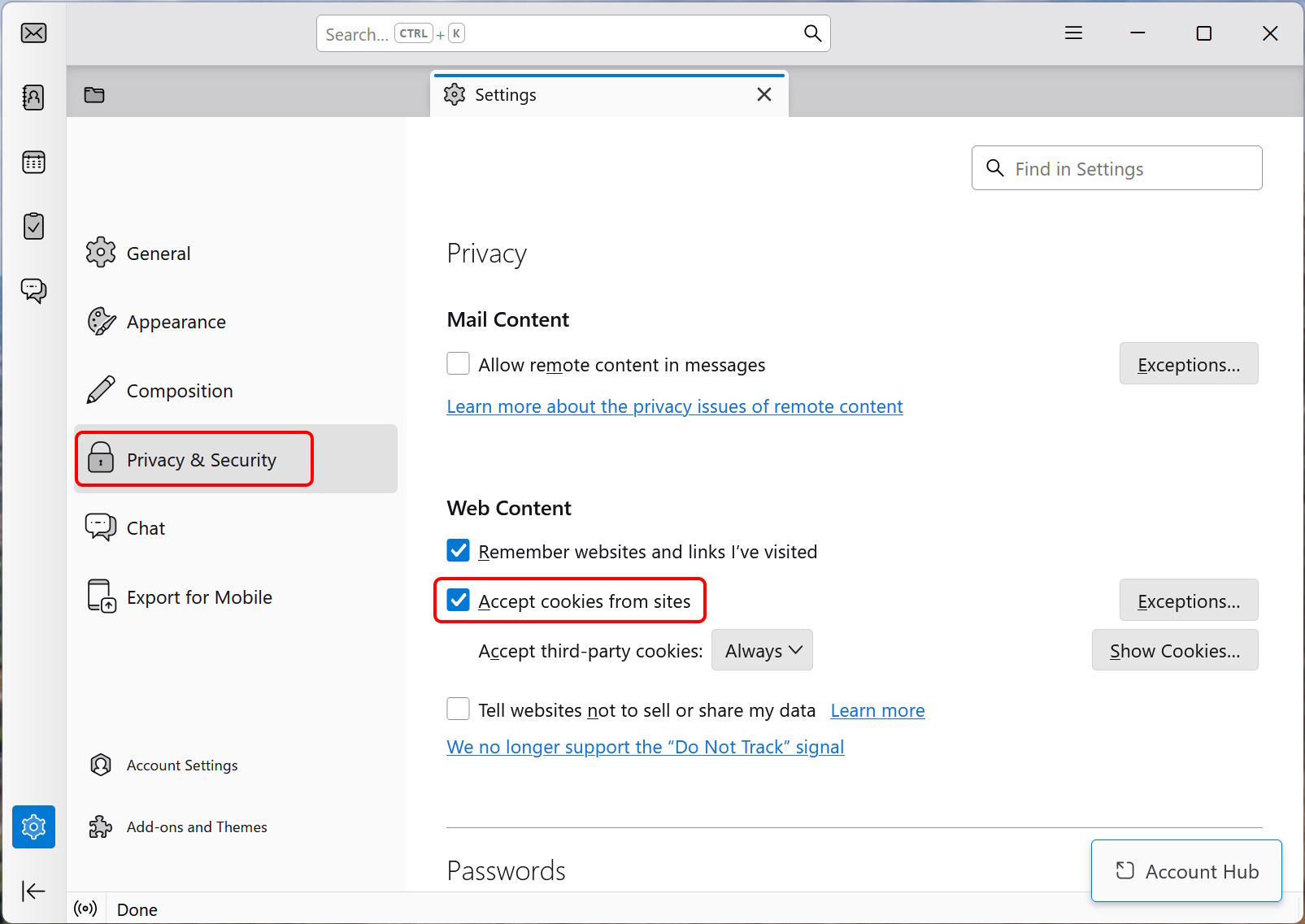
Task: Check Tell websites not to sell data
Action: [459, 709]
